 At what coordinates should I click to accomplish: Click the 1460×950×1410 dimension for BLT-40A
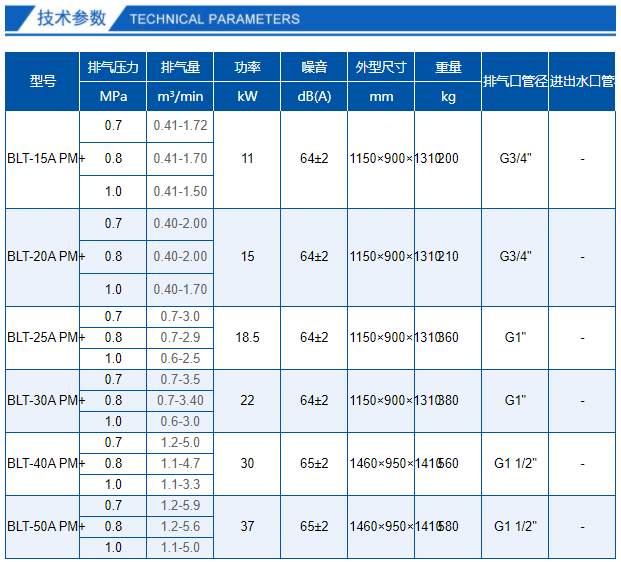click(x=395, y=463)
